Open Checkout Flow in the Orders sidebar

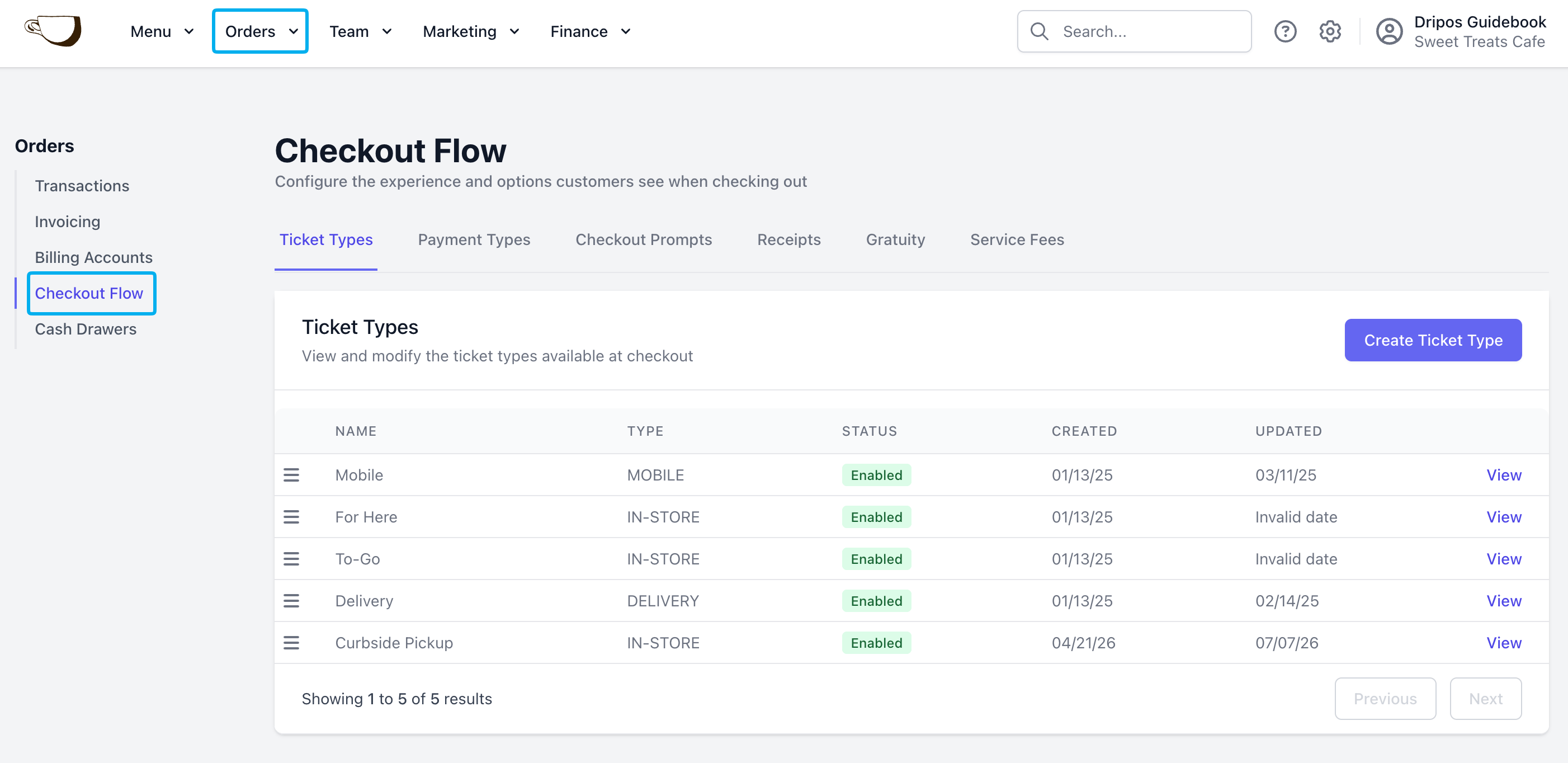pos(89,294)
